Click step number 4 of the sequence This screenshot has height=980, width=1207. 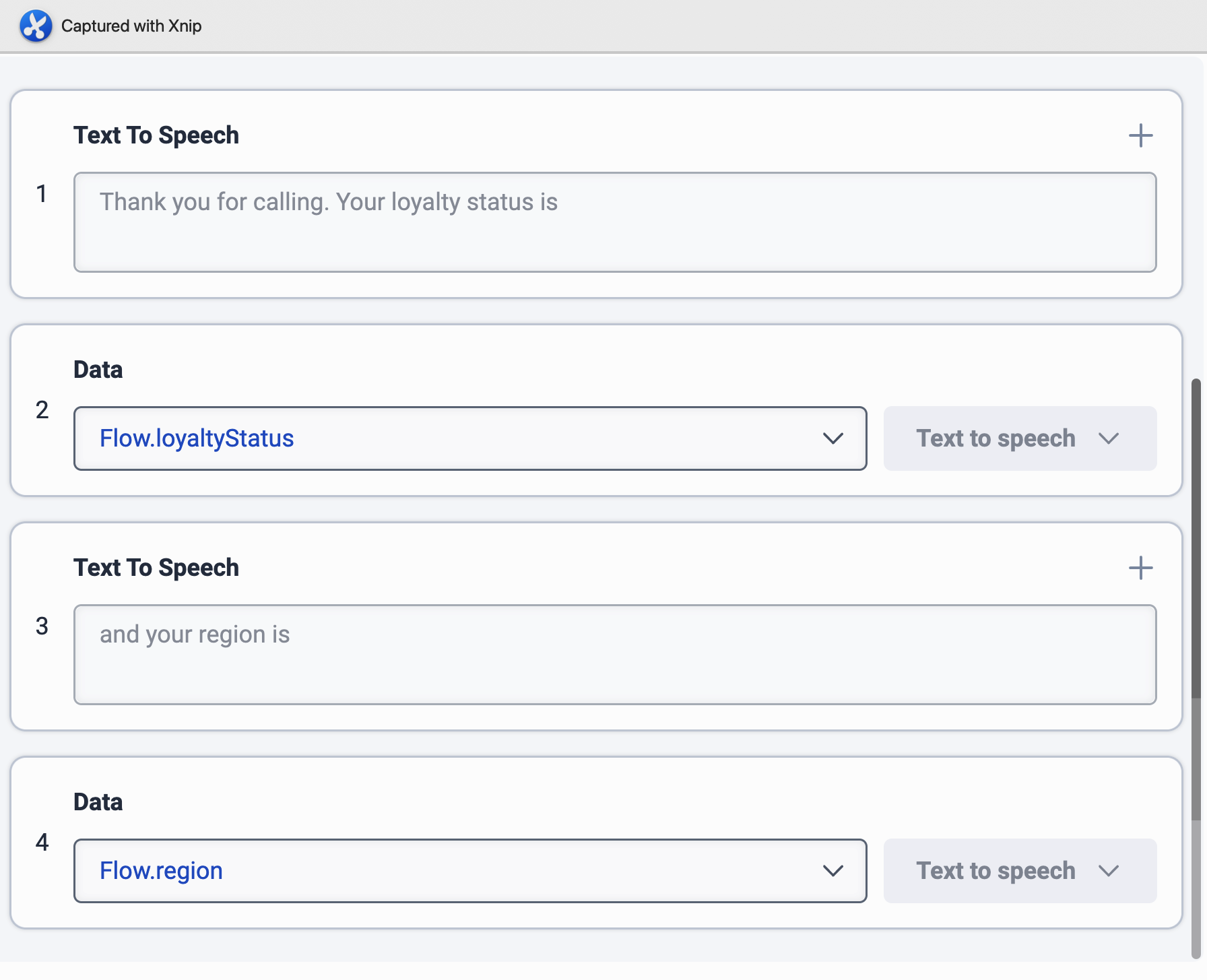point(42,842)
